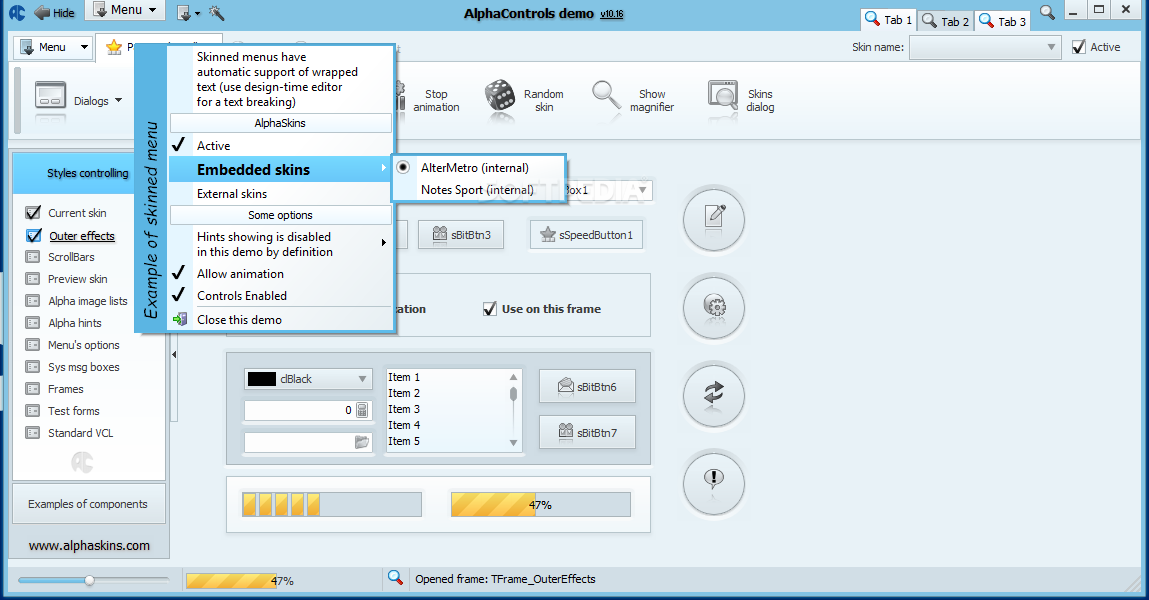Click the Frames sidebar icon
The image size is (1149, 600).
(33, 389)
